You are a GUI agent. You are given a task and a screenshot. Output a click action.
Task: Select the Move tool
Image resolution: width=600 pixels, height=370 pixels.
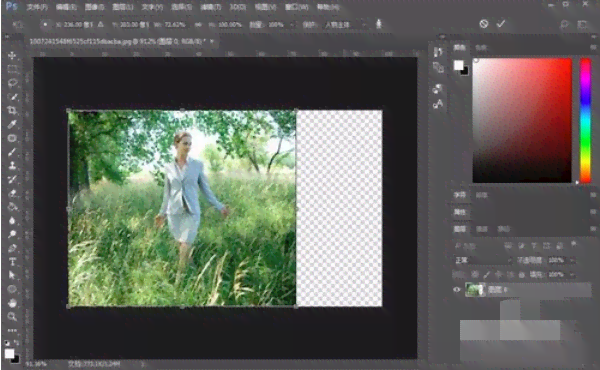click(x=12, y=55)
